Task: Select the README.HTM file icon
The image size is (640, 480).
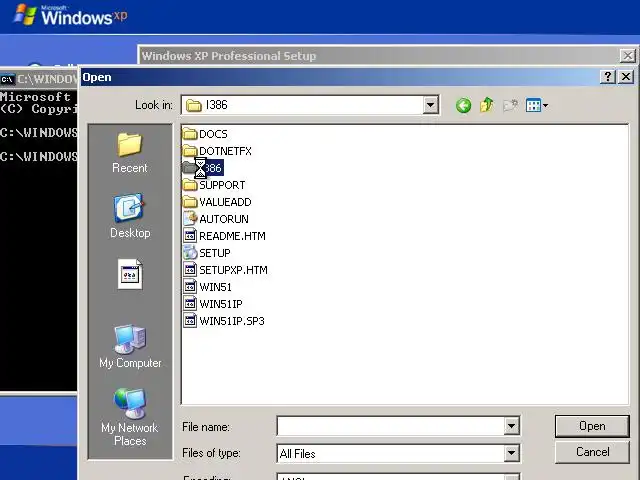Action: [x=190, y=236]
